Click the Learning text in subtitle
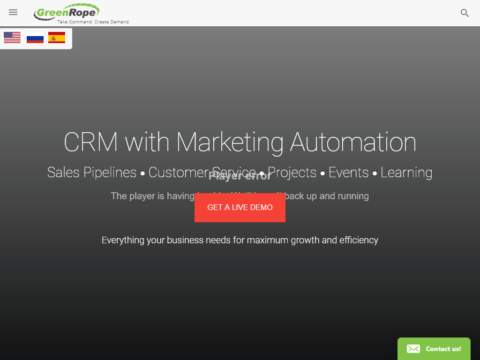480x360 pixels. [406, 173]
